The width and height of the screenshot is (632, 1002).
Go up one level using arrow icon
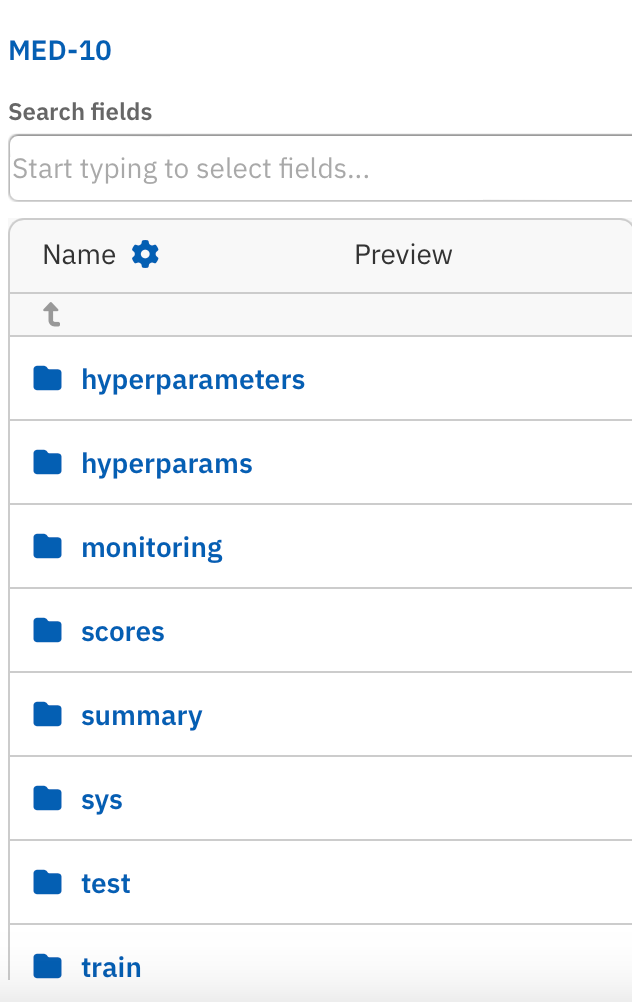[x=52, y=315]
